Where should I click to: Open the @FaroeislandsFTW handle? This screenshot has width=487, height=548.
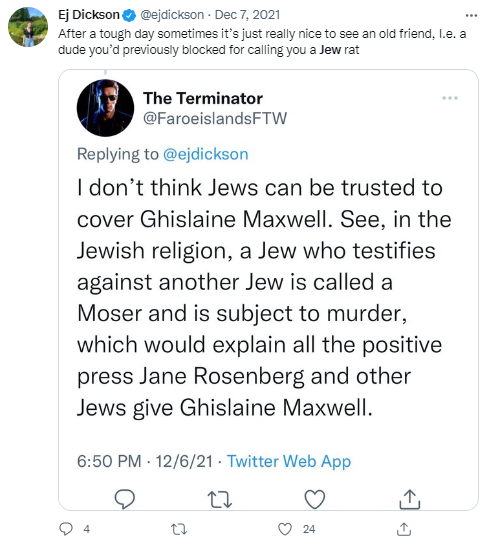[x=215, y=118]
